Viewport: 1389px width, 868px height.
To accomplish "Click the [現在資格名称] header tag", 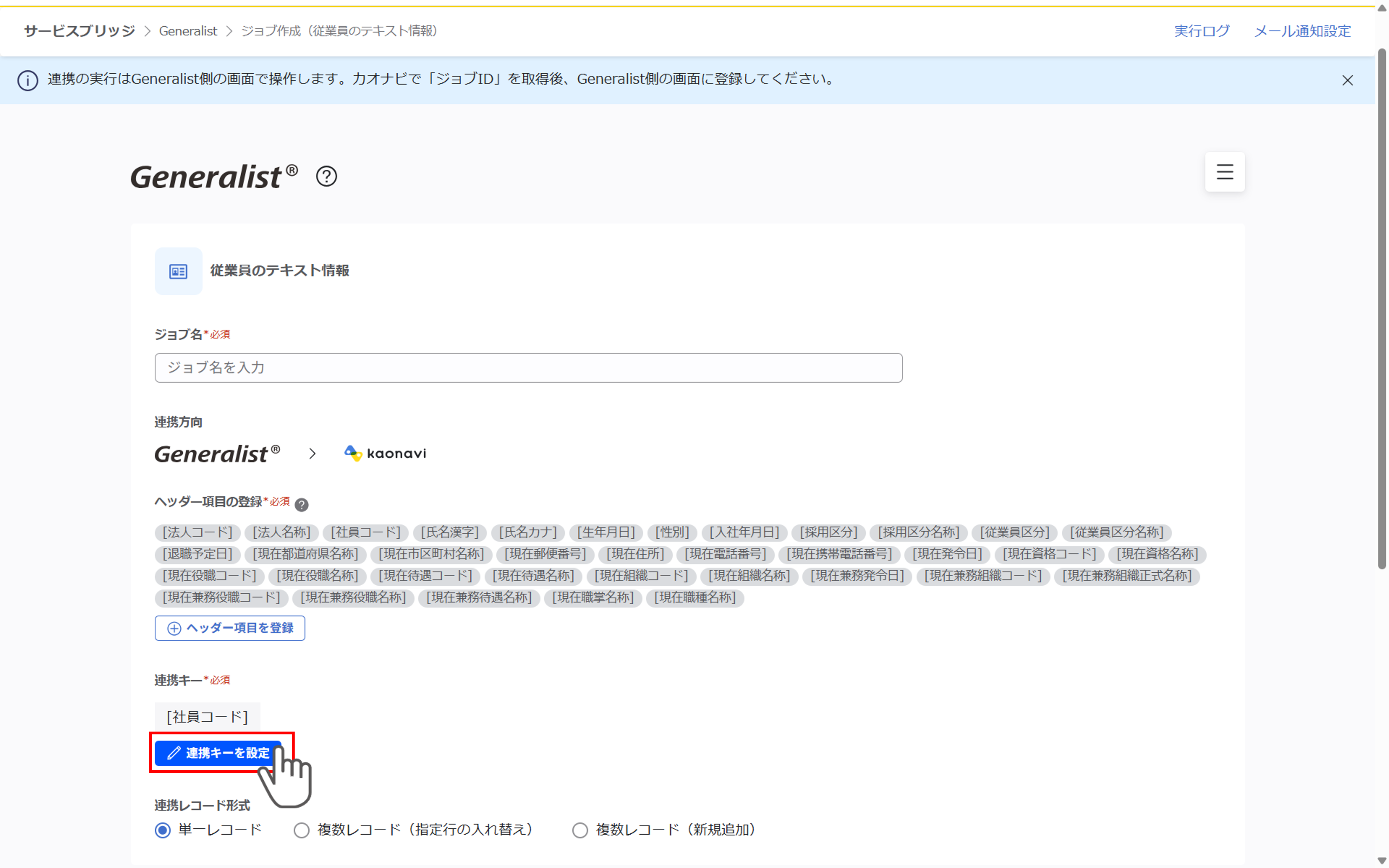I will [1158, 554].
